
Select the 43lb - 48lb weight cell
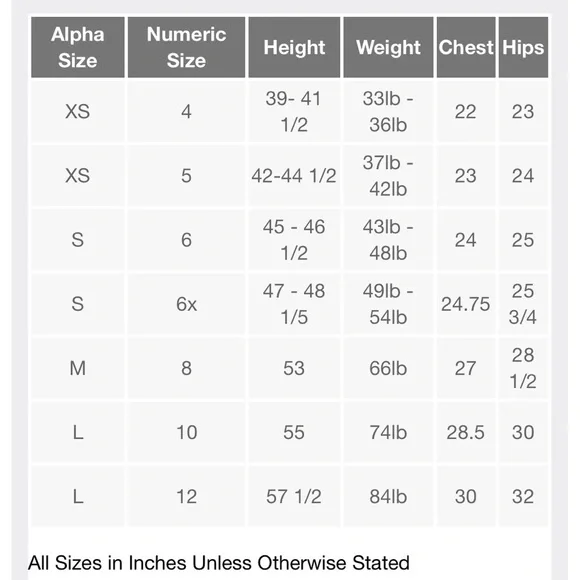coord(388,240)
